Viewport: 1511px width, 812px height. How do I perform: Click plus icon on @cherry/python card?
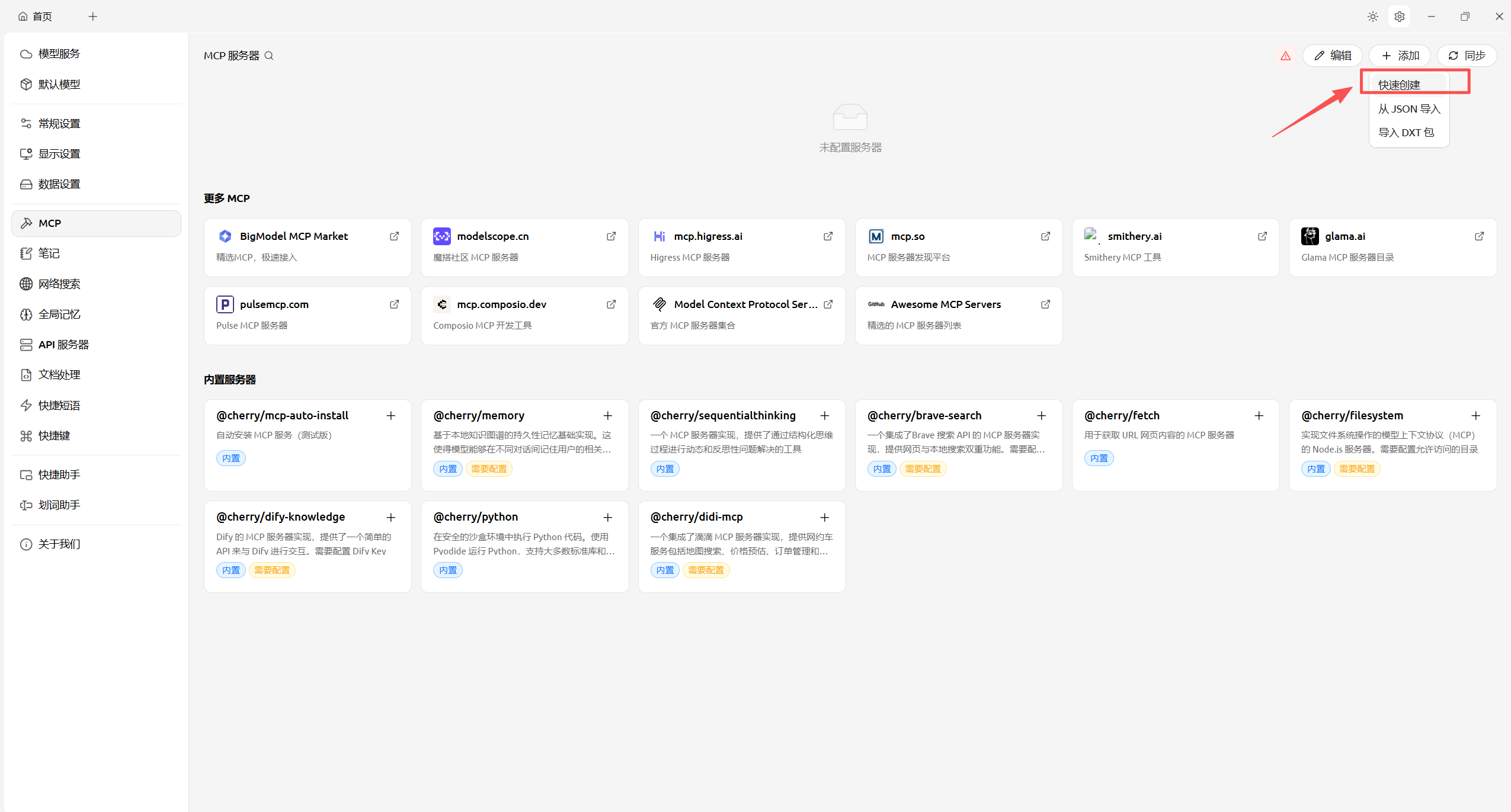click(607, 518)
